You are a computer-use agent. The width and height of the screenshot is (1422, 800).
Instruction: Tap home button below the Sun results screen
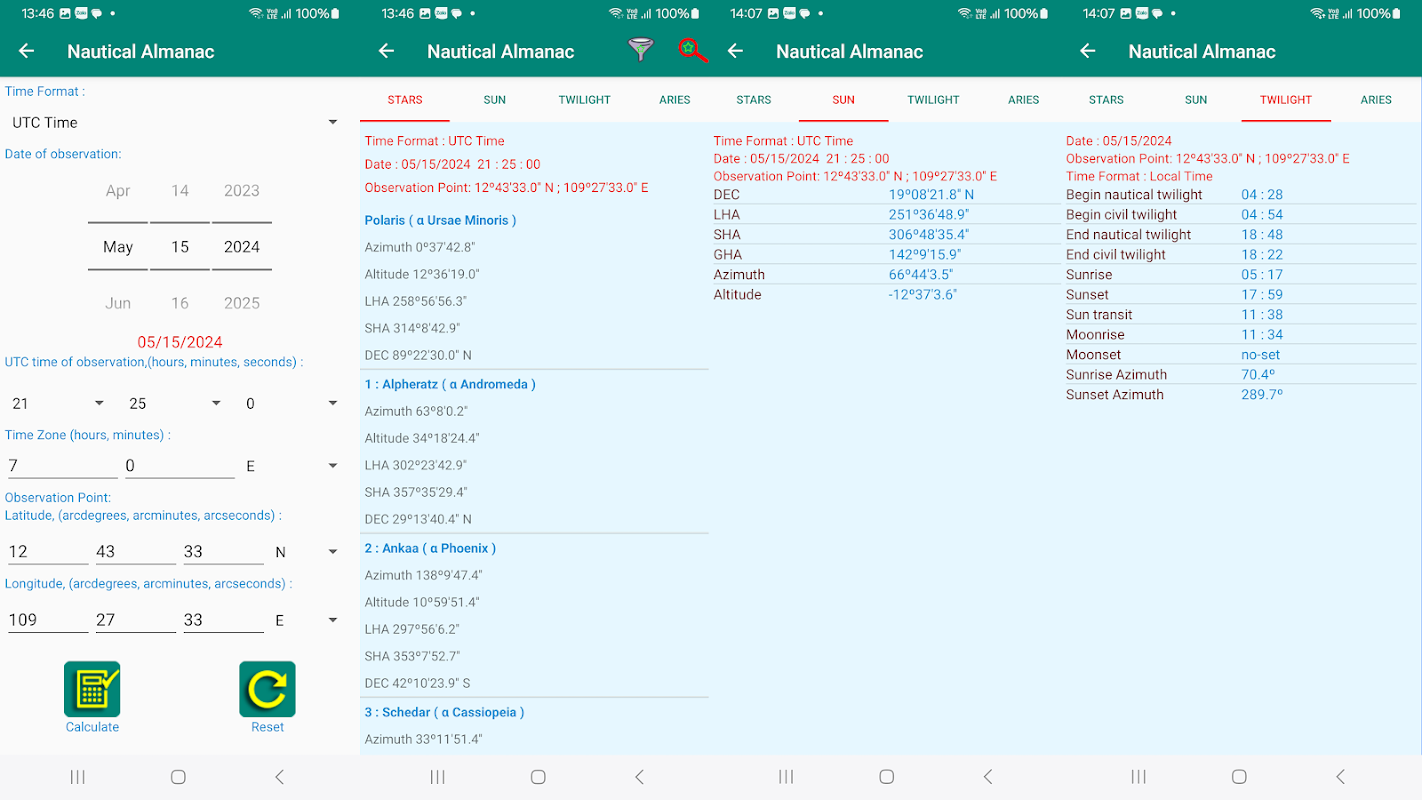(886, 777)
